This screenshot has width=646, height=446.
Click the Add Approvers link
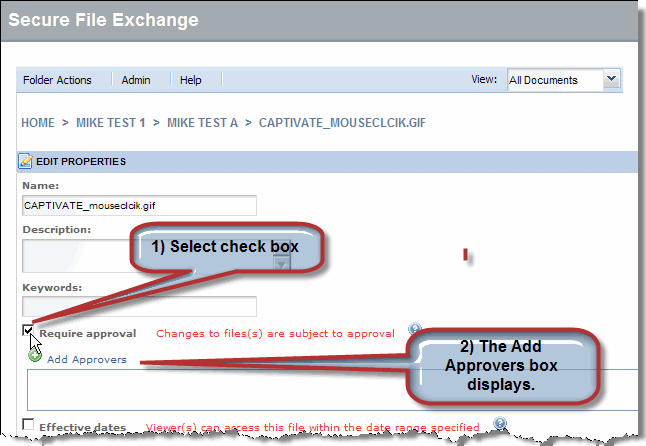point(87,359)
